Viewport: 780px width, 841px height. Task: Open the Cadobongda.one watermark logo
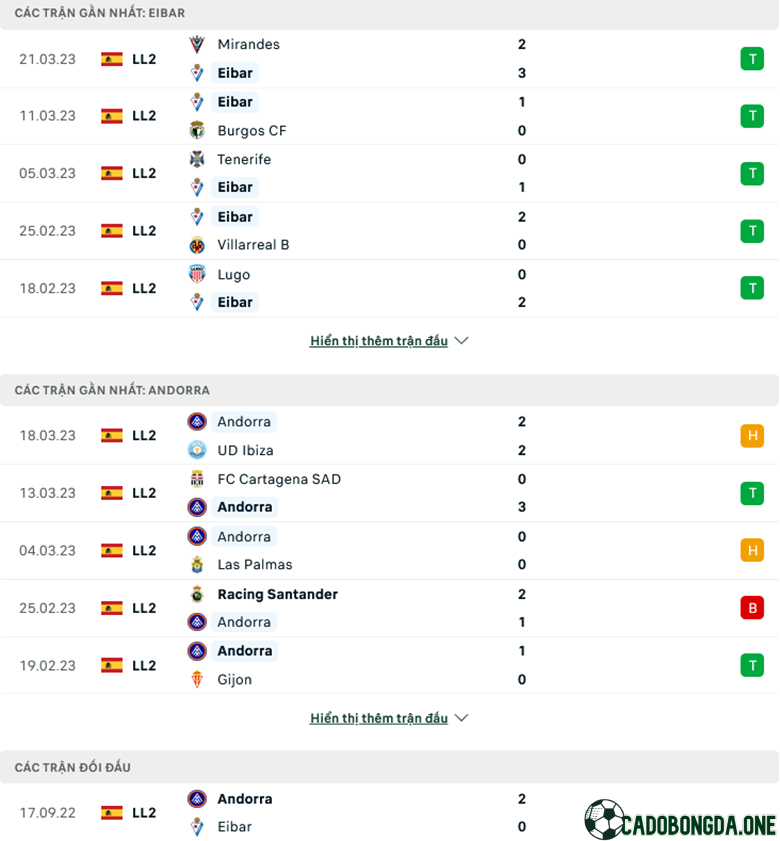coord(680,820)
